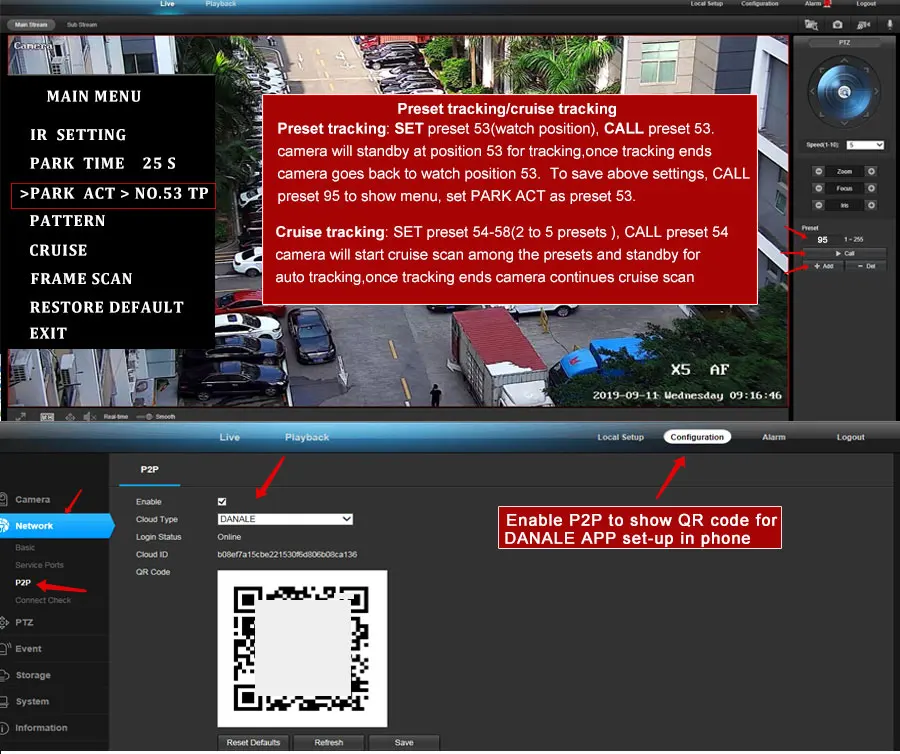Select Service Ports in the Network submenu
Screen dimensions: 900x754
point(40,565)
